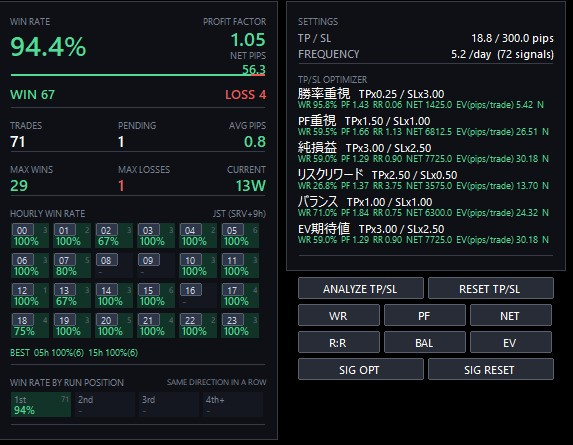Screen dimensions: 573x445
Task: Click the RESET TP/SL button
Action: pyautogui.click(x=491, y=288)
